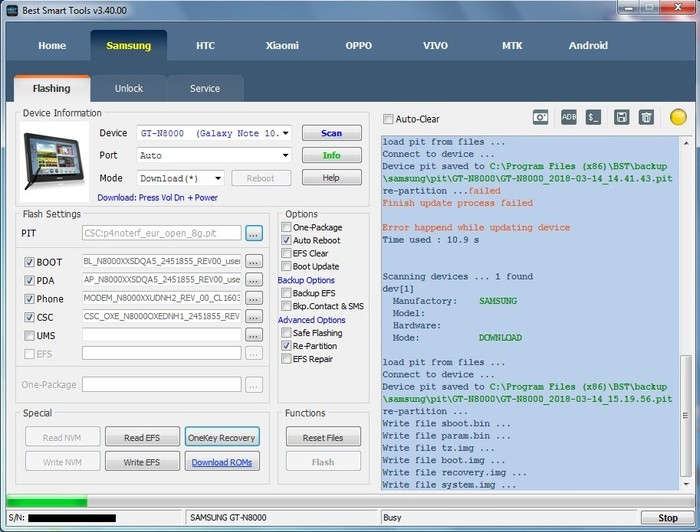
Task: Click the screenshot camera icon in log toolbar
Action: pyautogui.click(x=540, y=117)
